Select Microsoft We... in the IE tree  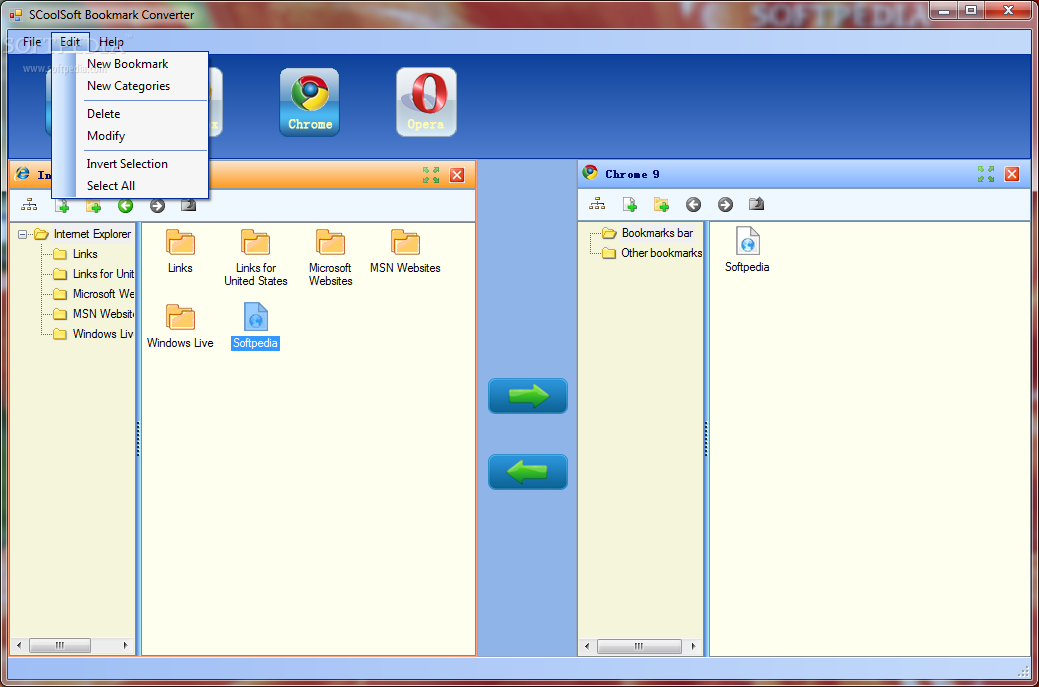point(103,293)
